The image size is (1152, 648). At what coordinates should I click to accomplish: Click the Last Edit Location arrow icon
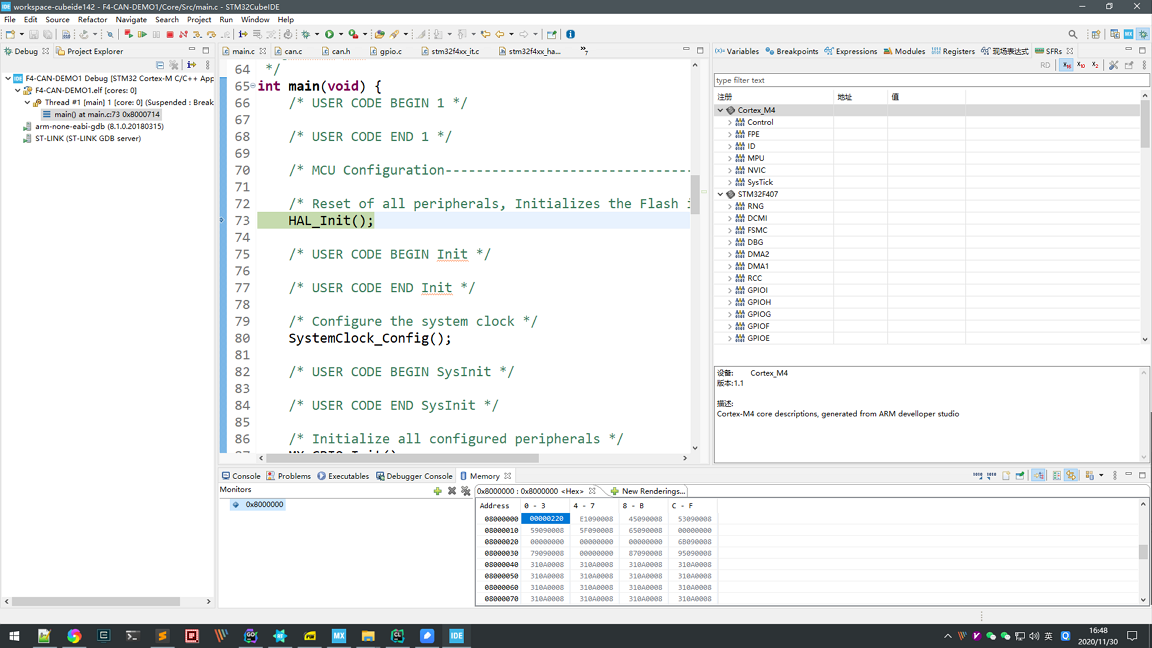pos(486,35)
